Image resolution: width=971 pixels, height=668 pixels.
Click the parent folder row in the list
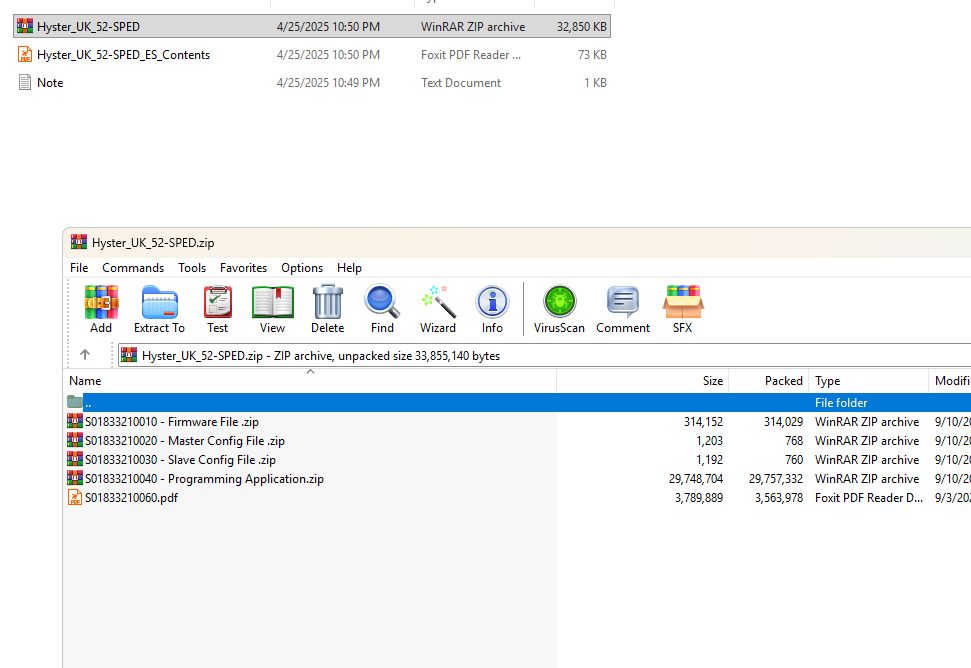(300, 402)
